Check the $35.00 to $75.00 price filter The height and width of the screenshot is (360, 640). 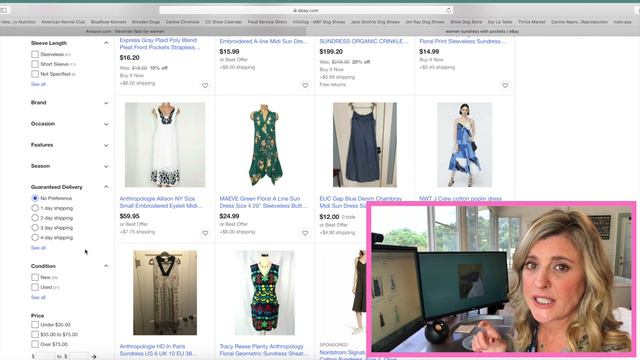point(35,334)
